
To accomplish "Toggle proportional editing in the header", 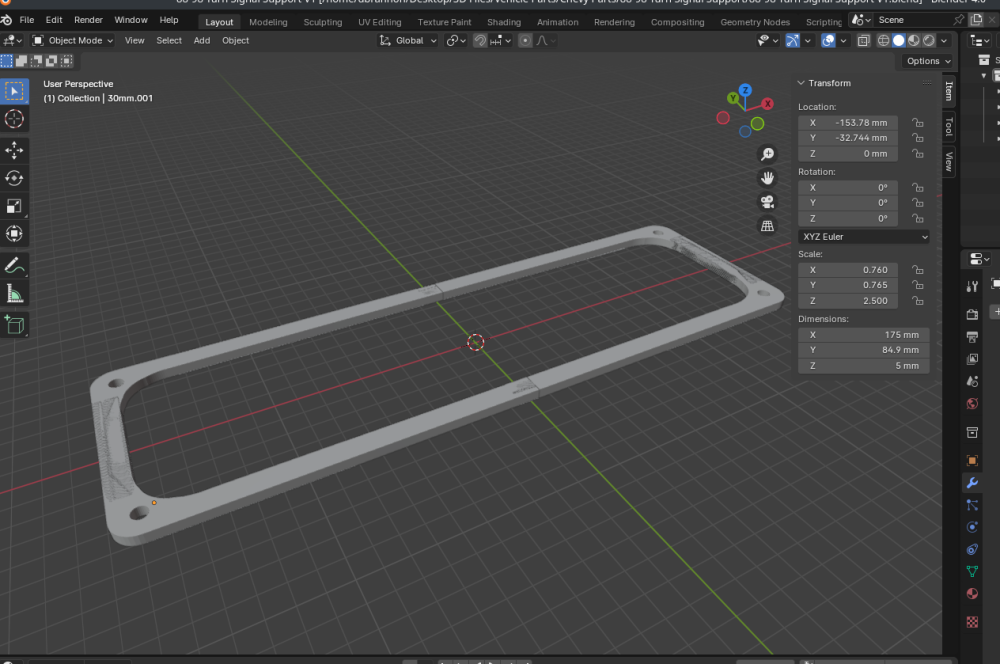I will point(525,41).
